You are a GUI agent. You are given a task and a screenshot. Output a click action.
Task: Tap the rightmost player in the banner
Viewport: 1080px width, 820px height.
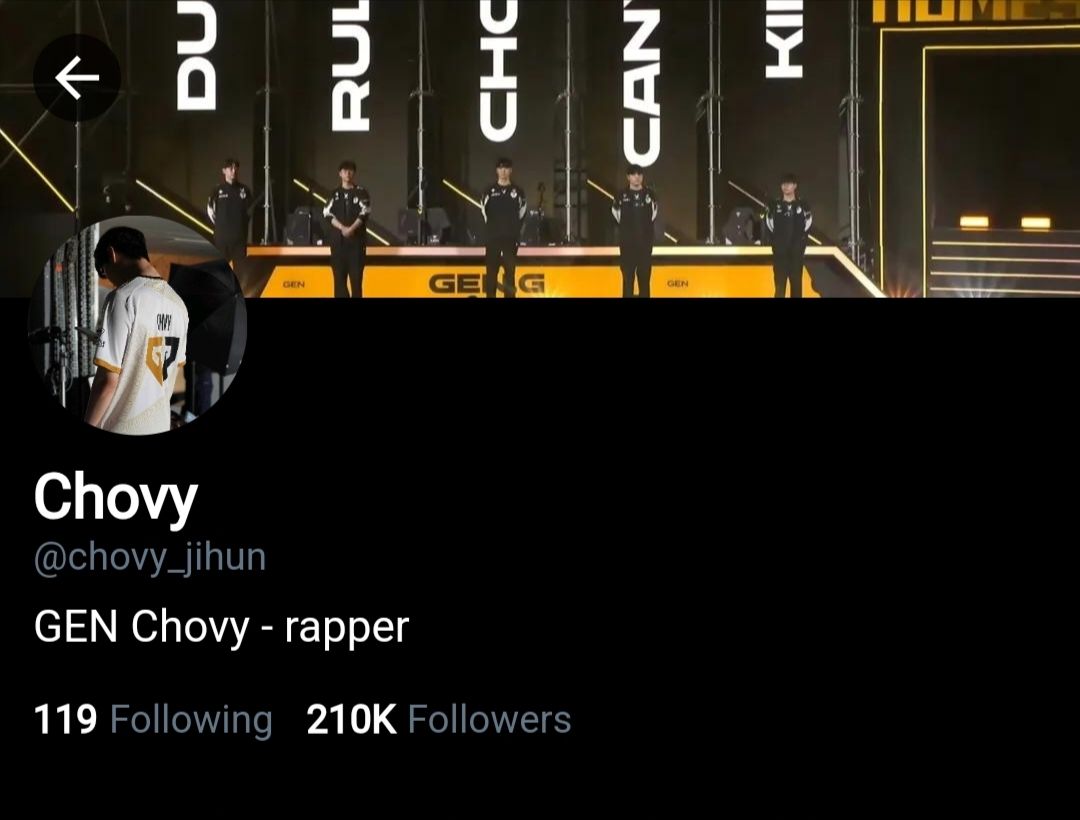[x=788, y=235]
